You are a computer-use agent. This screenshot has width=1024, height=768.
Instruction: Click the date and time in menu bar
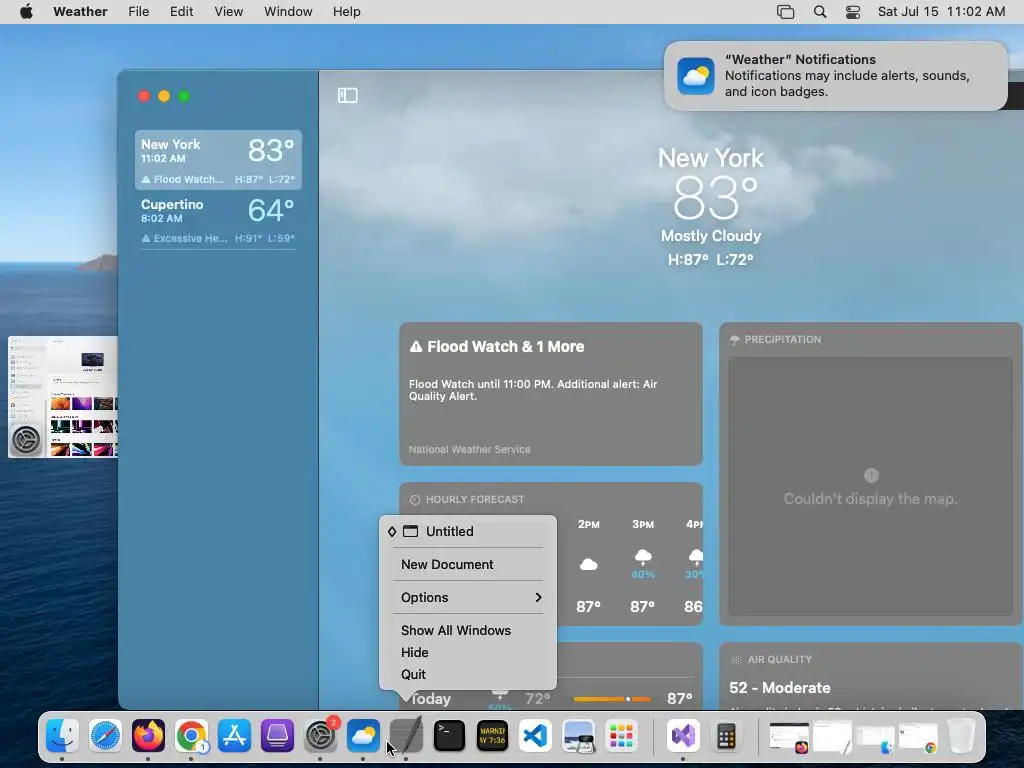[941, 12]
